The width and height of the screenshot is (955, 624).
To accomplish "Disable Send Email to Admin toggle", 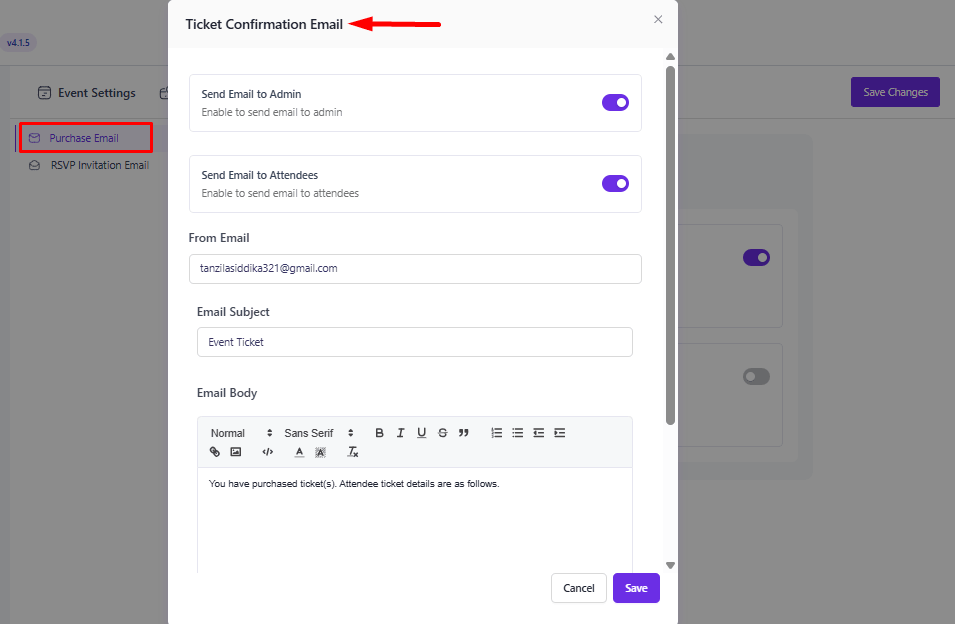I will [615, 102].
